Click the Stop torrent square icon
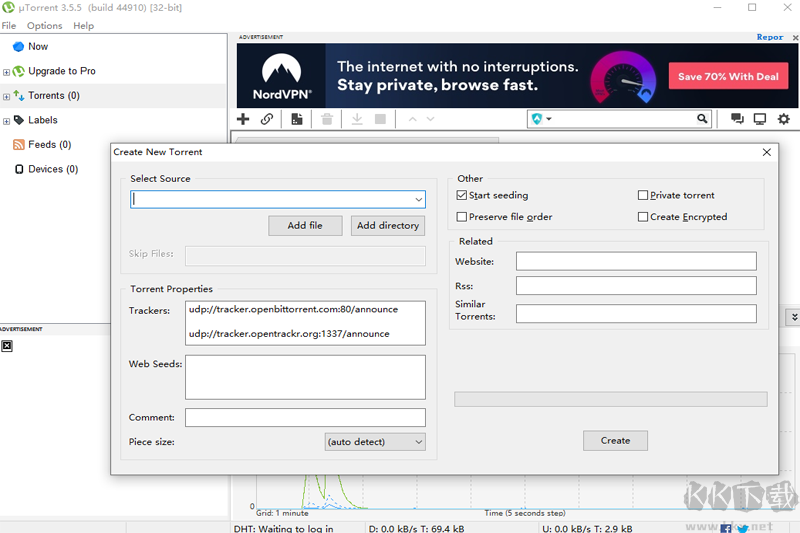Screen dimensions: 800x533 click(380, 119)
